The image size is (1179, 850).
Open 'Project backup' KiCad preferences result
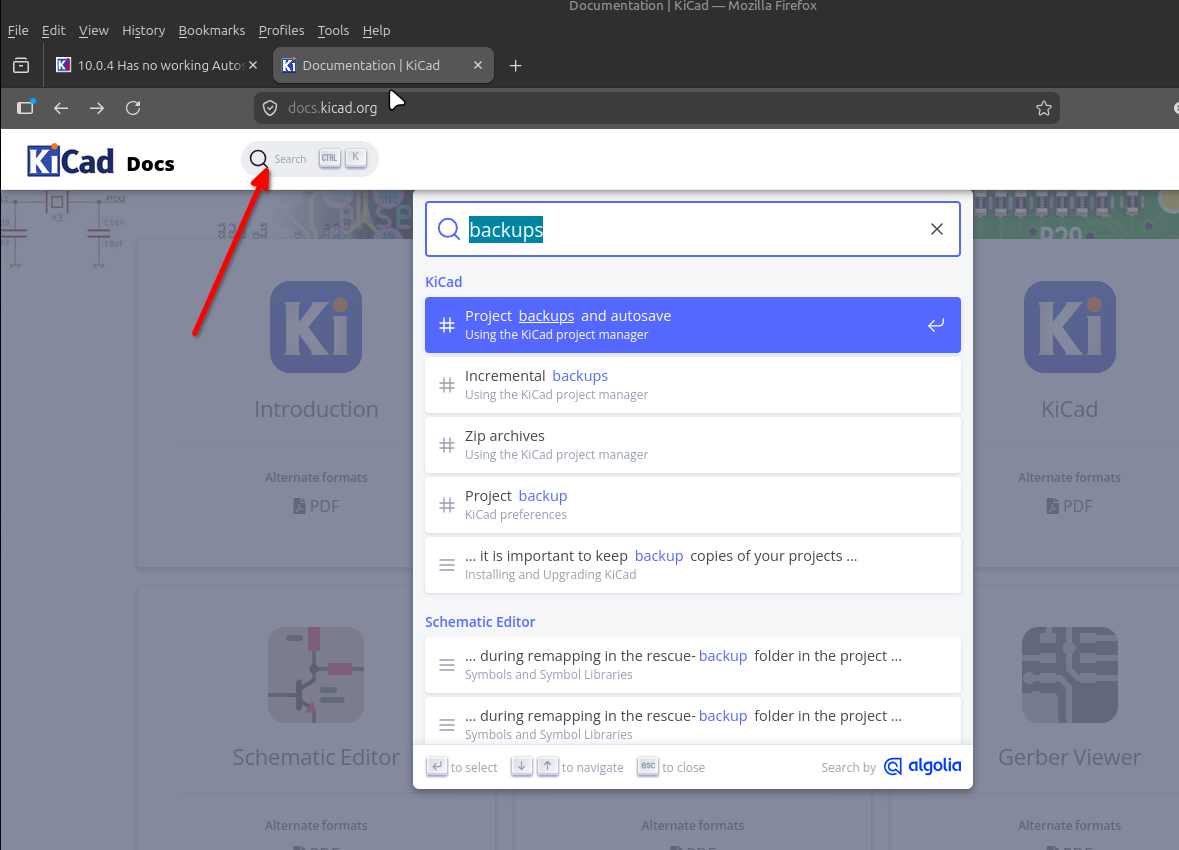tap(693, 505)
